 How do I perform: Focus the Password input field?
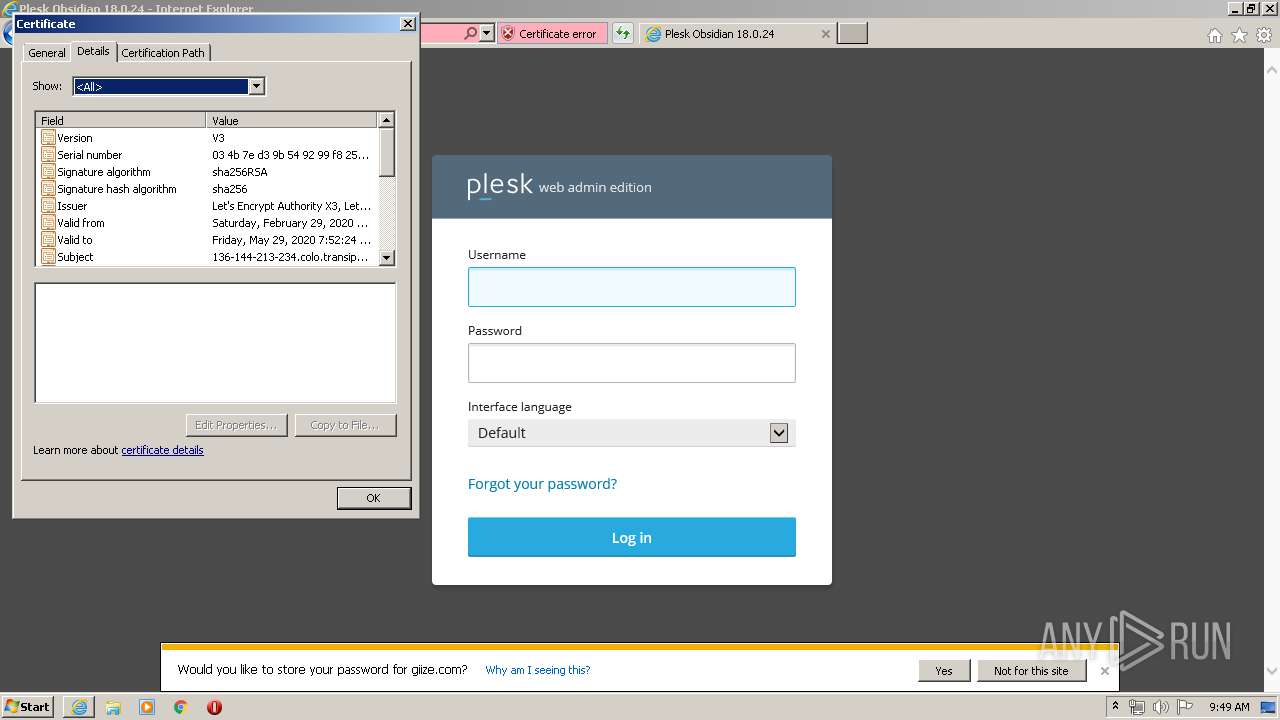pyautogui.click(x=632, y=363)
